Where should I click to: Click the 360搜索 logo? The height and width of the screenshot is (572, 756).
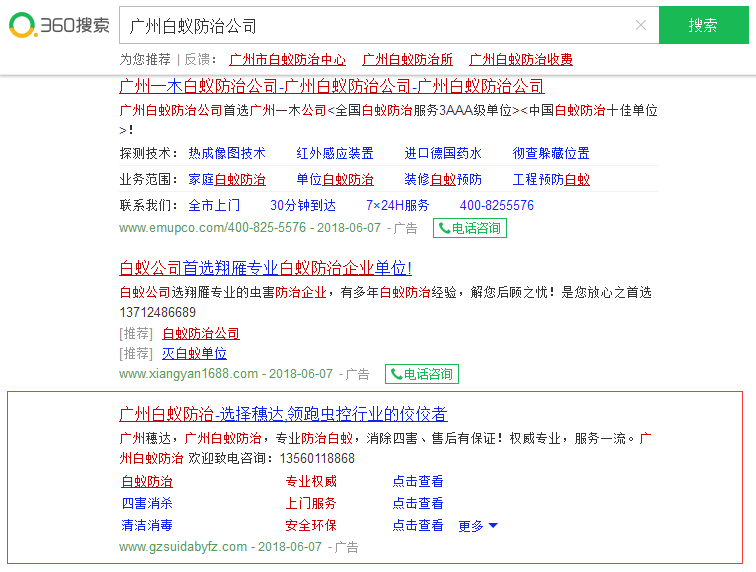pos(58,25)
